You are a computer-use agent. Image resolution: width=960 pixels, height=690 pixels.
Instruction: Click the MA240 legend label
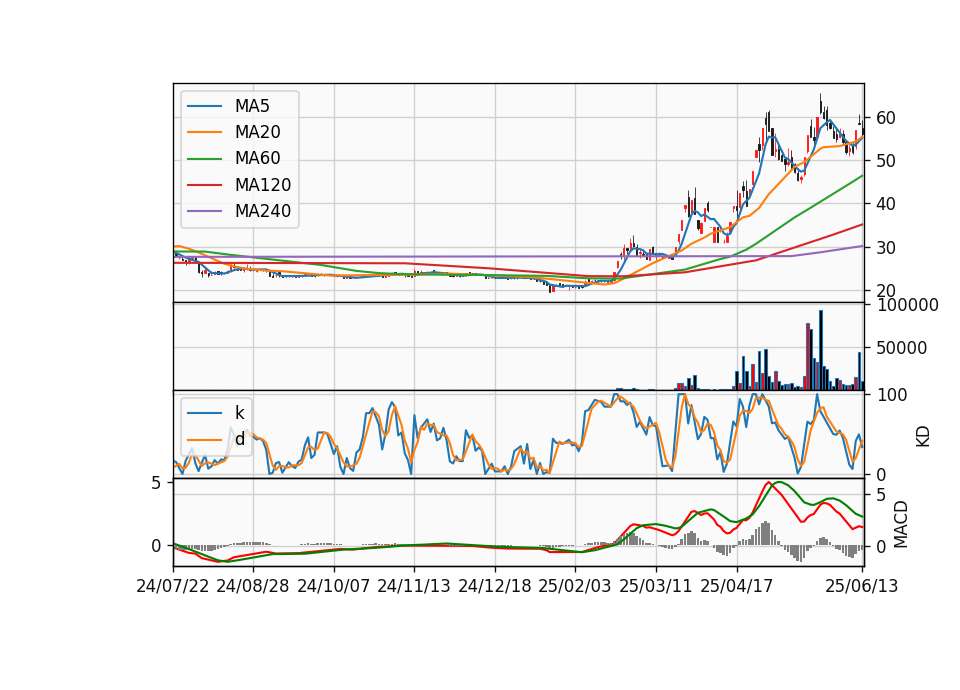click(x=263, y=211)
